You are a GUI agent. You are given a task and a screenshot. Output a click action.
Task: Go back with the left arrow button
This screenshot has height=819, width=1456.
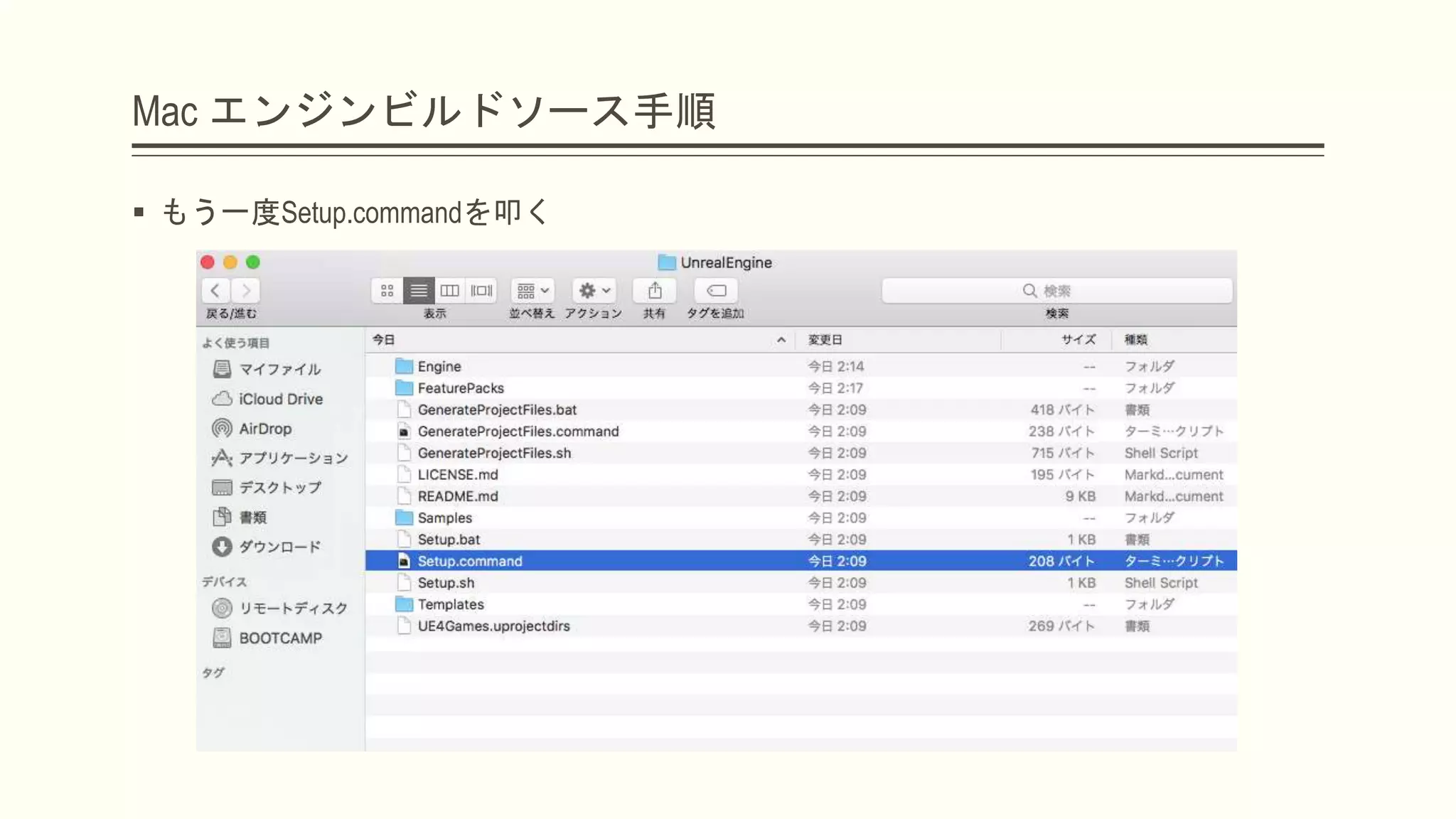pos(215,290)
